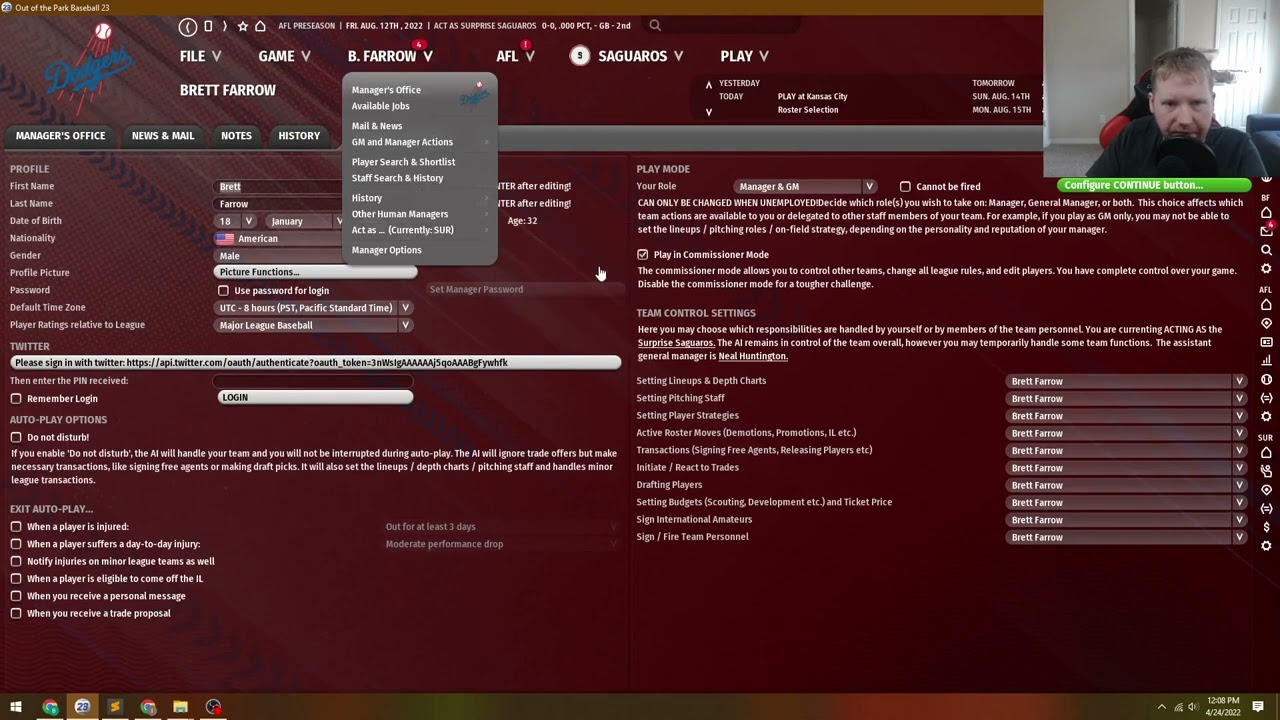Open the SUR settings gear at sidebar bottom

point(1266,546)
